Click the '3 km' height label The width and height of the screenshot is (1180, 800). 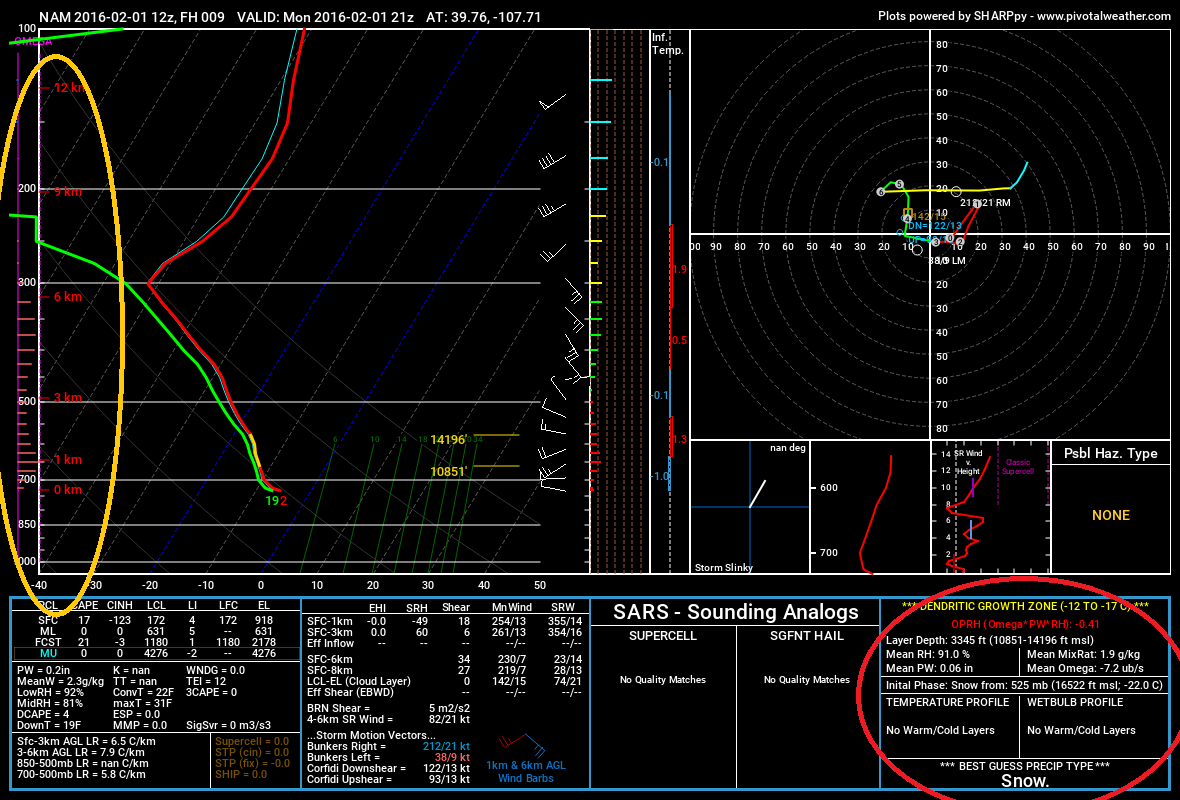tap(68, 397)
